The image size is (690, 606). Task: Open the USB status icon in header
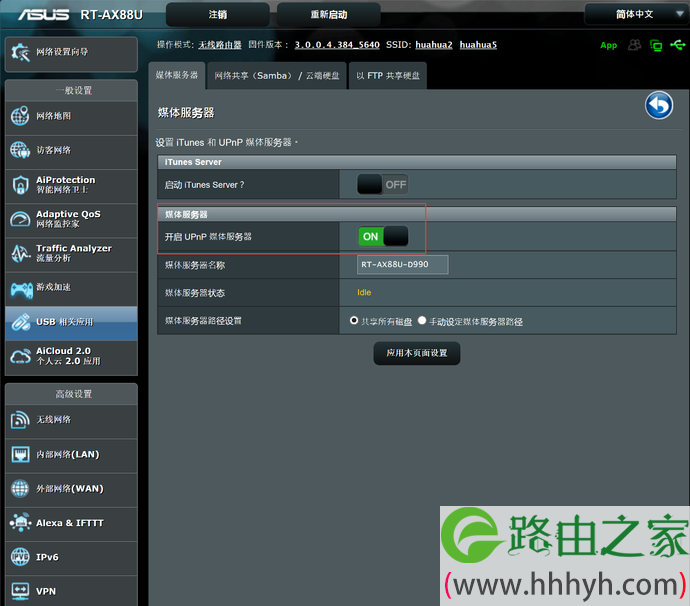(677, 44)
